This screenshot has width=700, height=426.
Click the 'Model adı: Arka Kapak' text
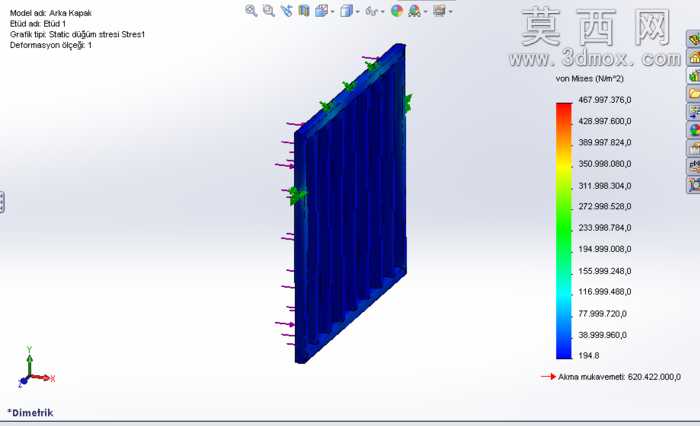pyautogui.click(x=50, y=13)
